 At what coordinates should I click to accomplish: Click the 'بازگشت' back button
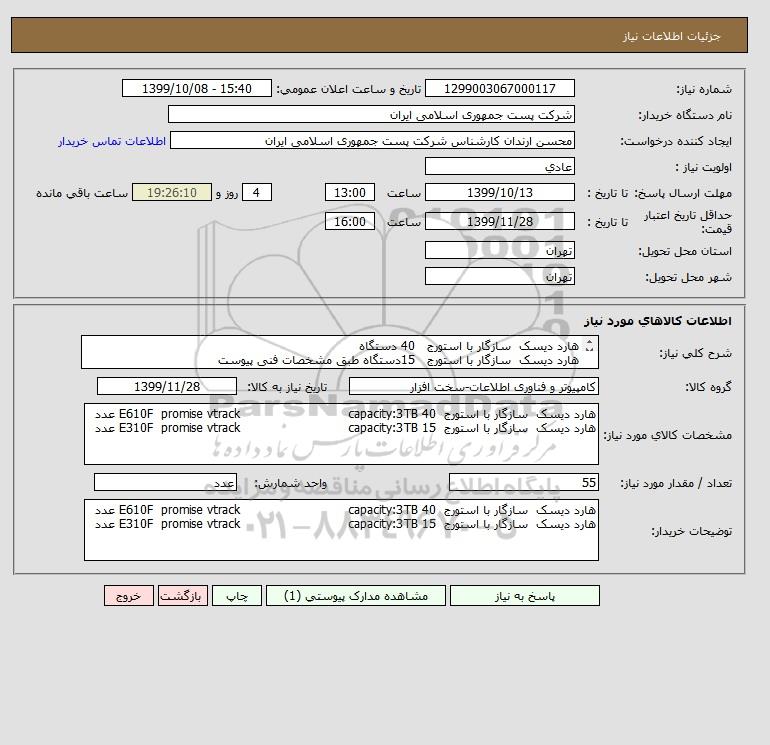click(183, 596)
